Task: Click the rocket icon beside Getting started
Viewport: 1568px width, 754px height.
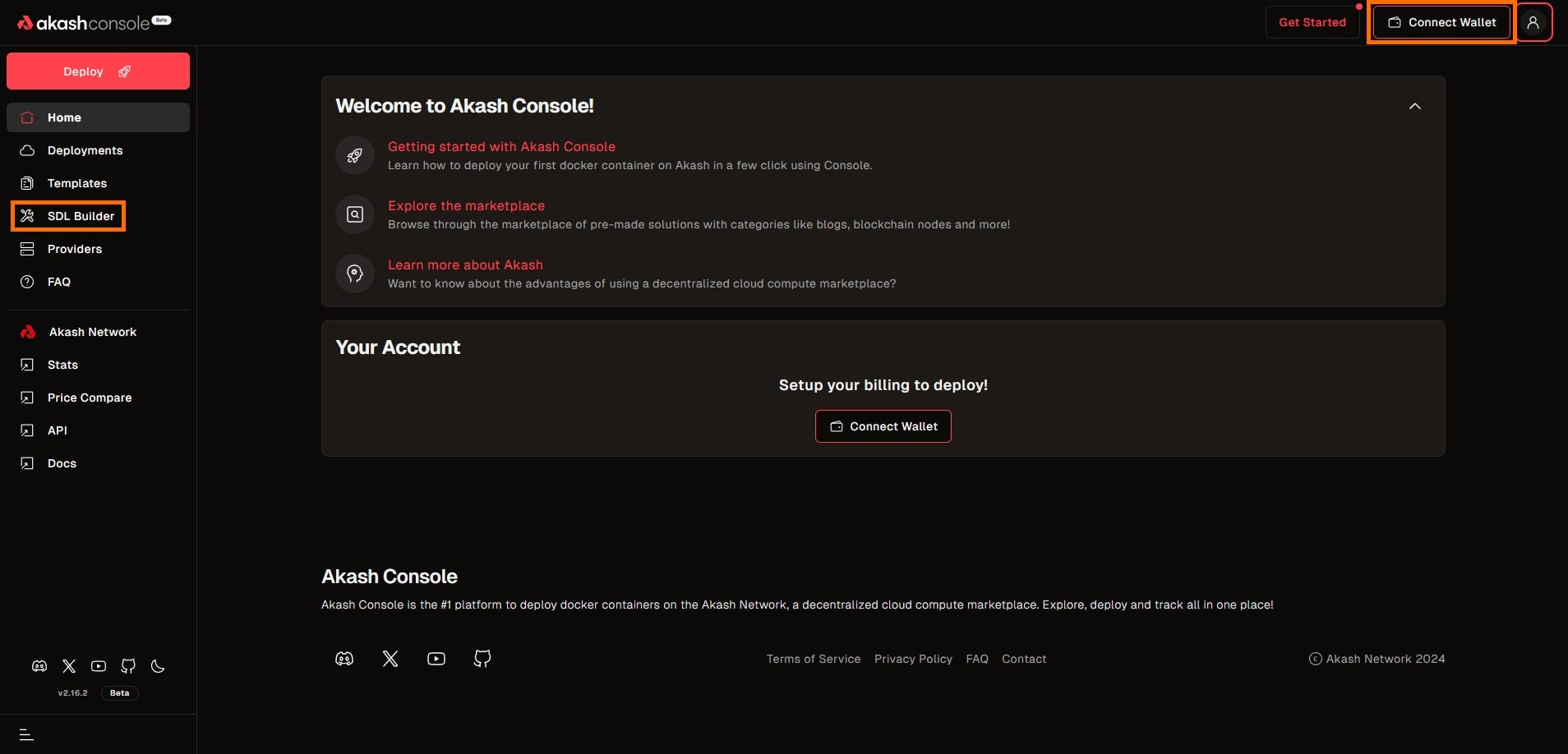Action: (355, 155)
